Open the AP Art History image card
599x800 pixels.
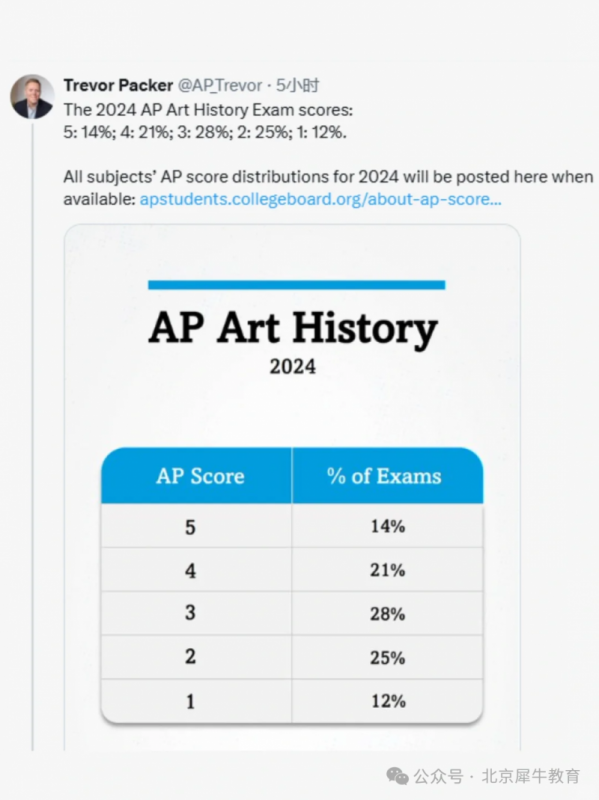pyautogui.click(x=292, y=487)
